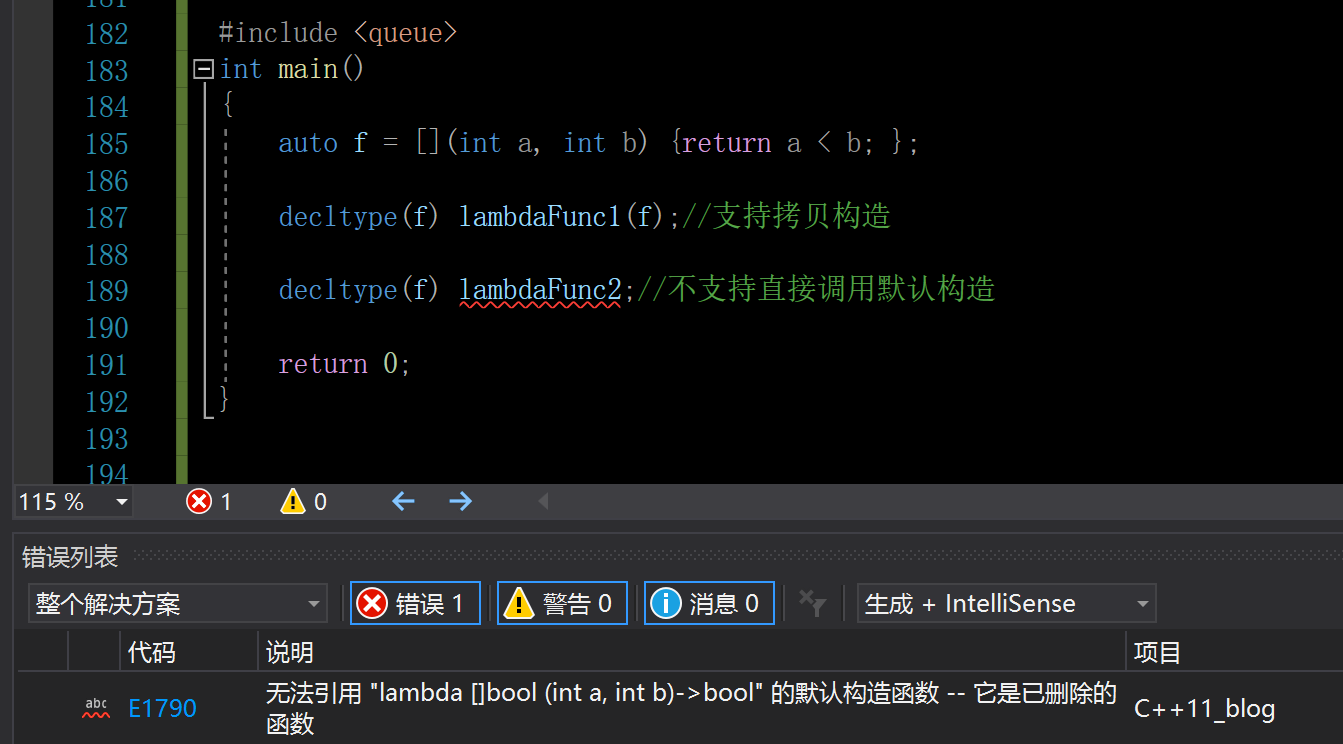Sort error list by 说明 column
The height and width of the screenshot is (744, 1343).
click(x=692, y=653)
